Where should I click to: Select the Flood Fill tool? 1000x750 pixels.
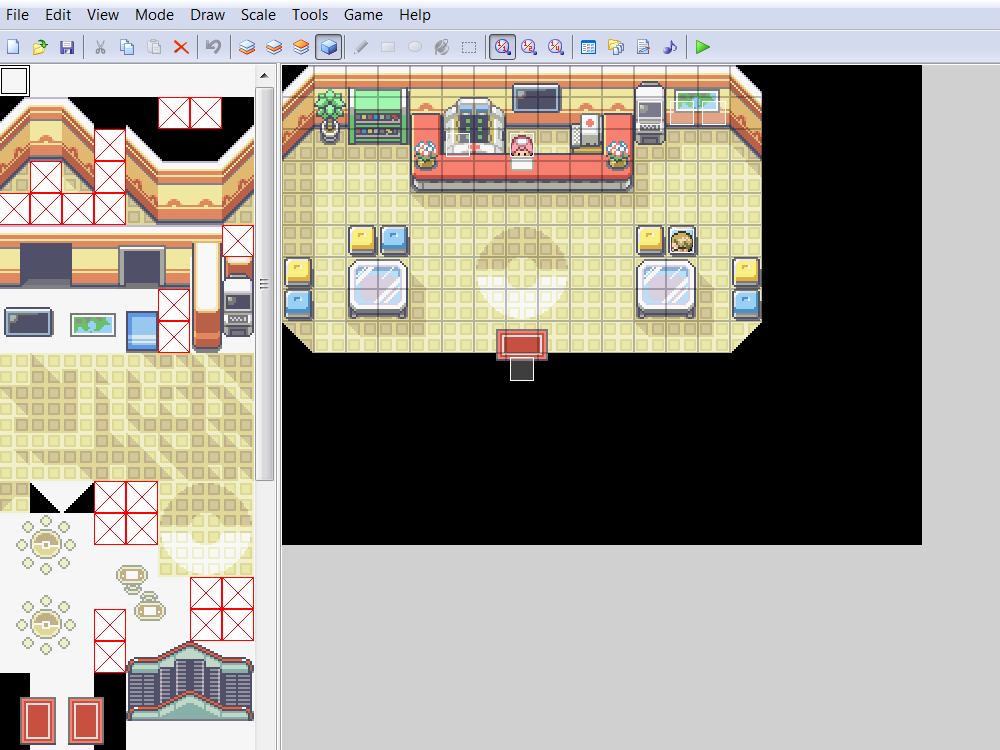[441, 47]
